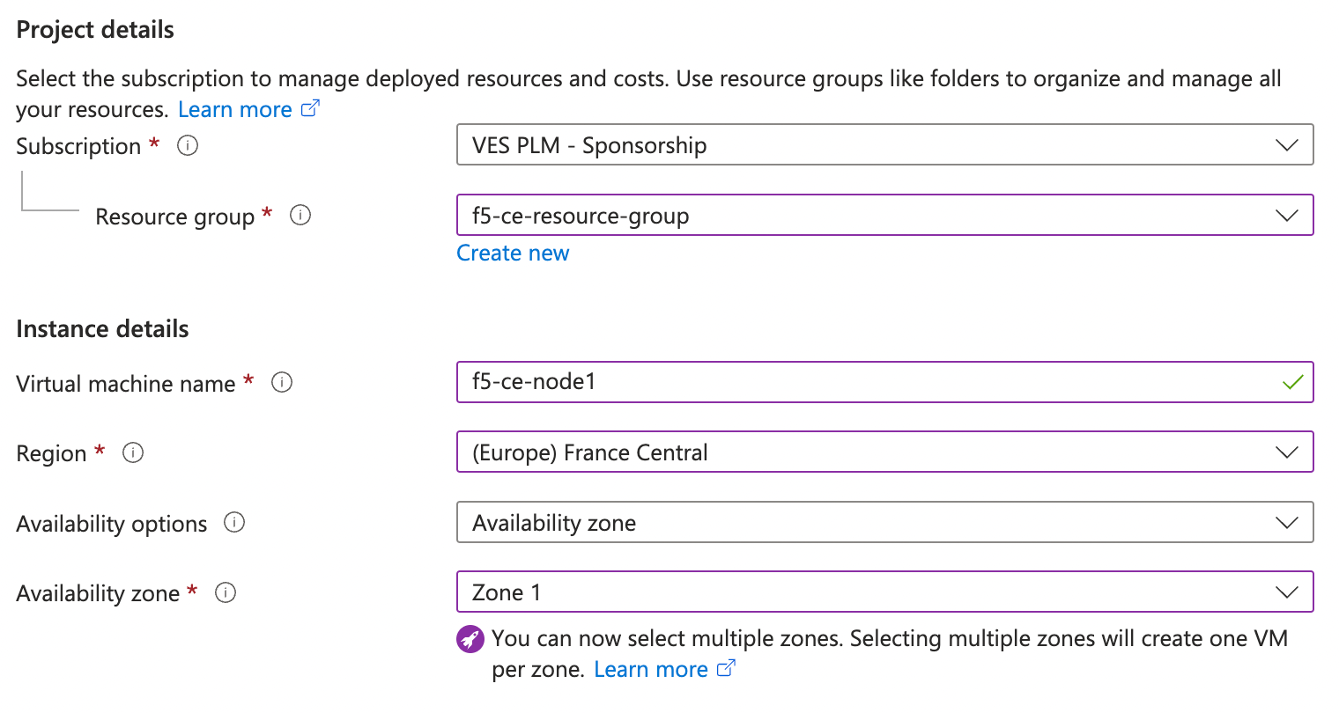Click the info icon for Virtual machine name

coord(282,383)
